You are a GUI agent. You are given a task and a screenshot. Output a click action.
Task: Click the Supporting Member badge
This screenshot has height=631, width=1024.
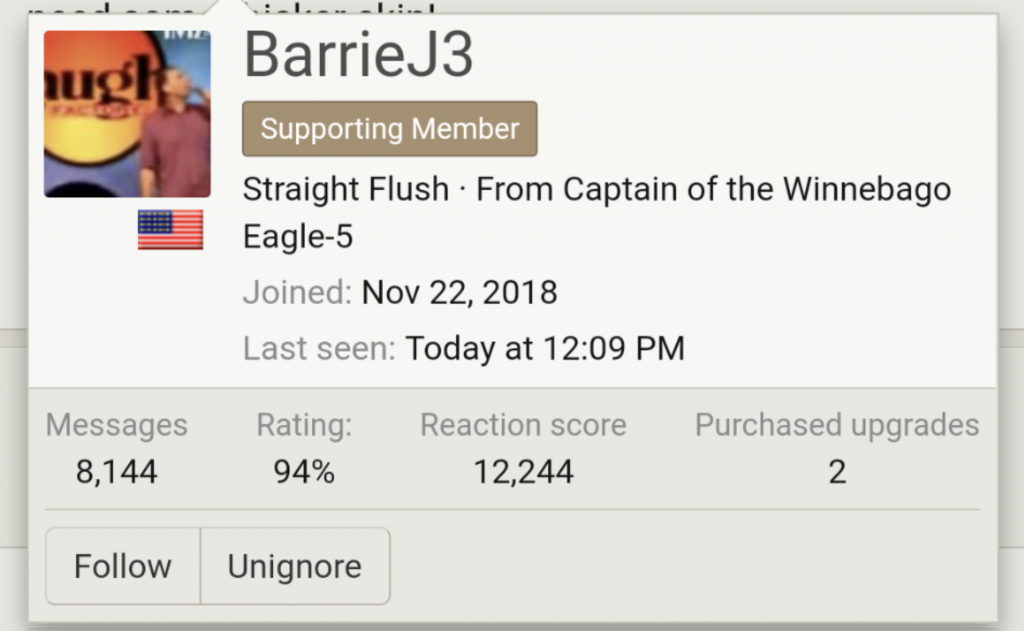coord(389,129)
